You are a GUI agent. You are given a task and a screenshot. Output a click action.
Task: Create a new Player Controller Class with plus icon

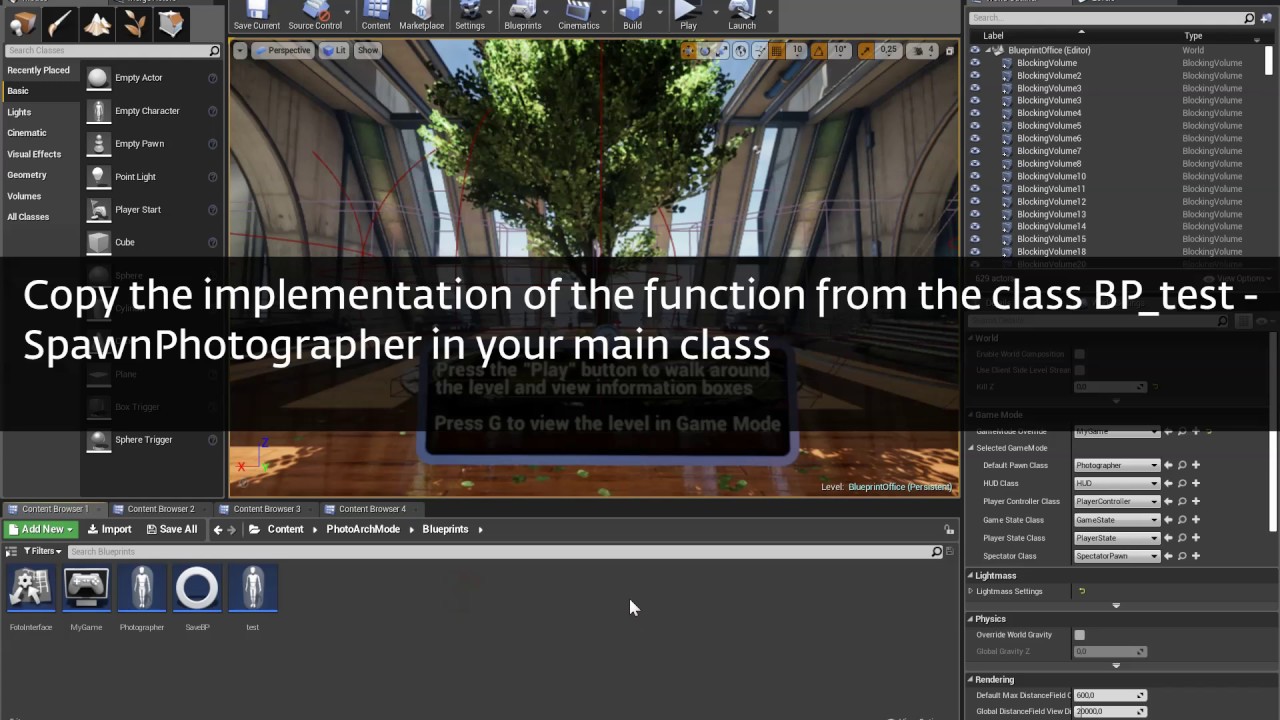click(1196, 501)
